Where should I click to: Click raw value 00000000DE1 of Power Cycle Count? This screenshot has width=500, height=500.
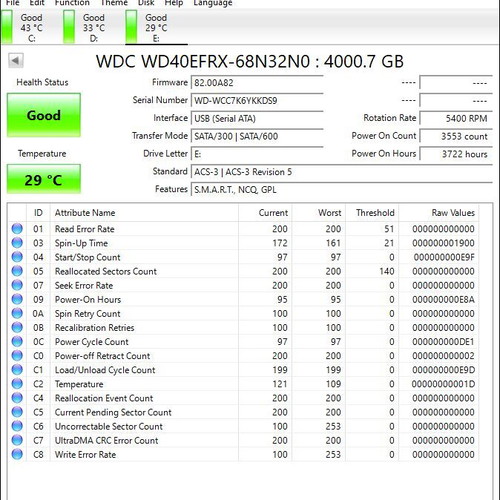(x=443, y=342)
